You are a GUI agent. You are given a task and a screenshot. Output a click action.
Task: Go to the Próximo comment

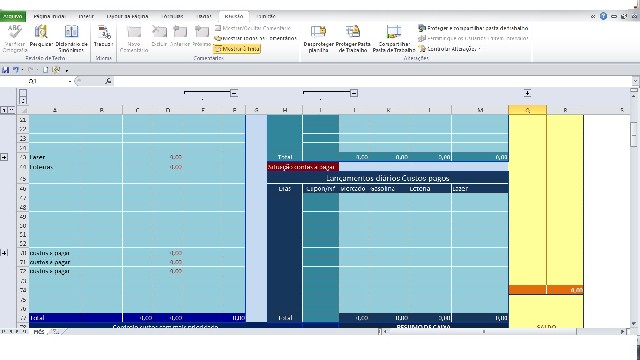(x=202, y=36)
